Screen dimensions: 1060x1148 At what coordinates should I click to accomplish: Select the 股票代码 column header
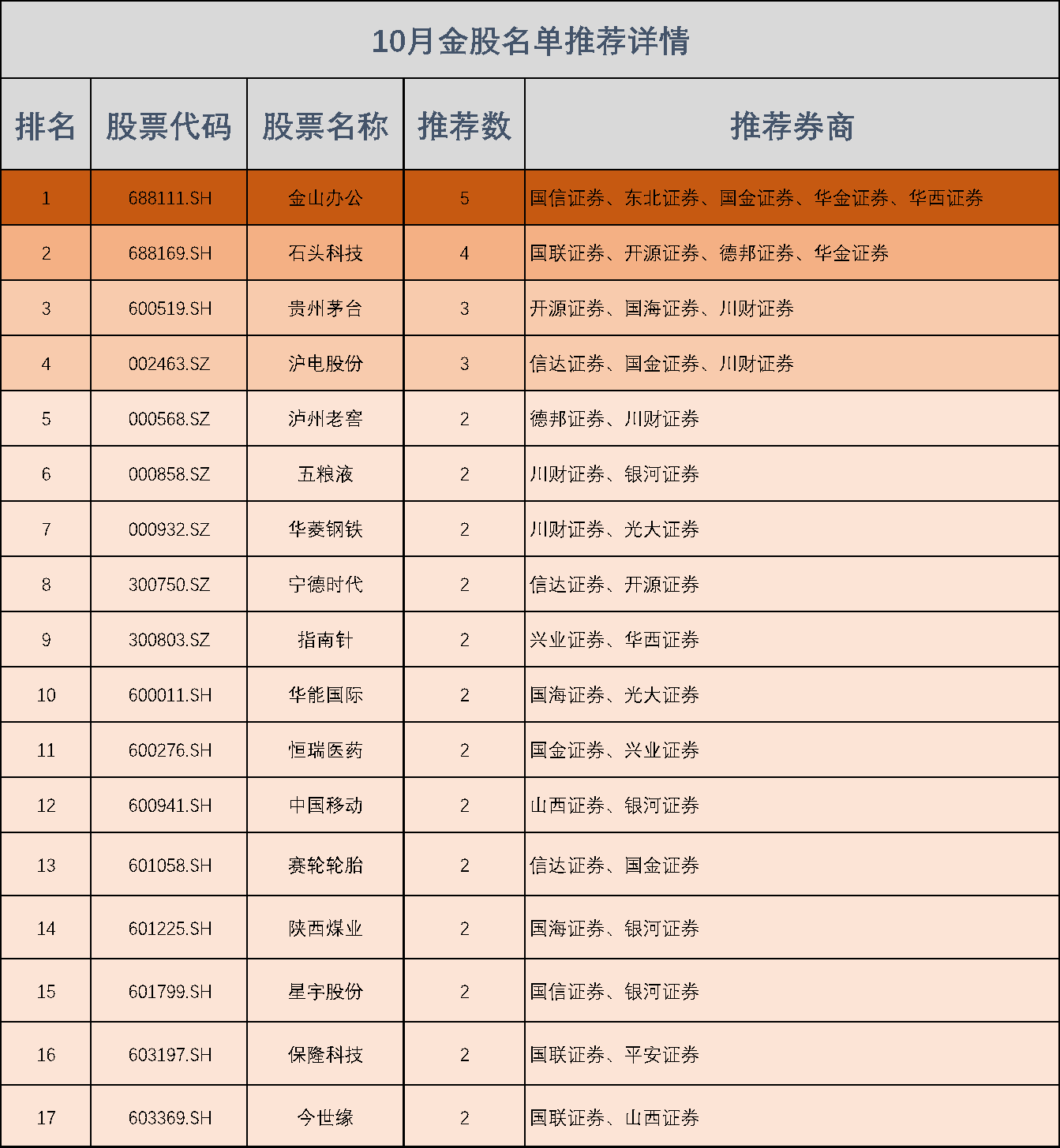coord(169,125)
